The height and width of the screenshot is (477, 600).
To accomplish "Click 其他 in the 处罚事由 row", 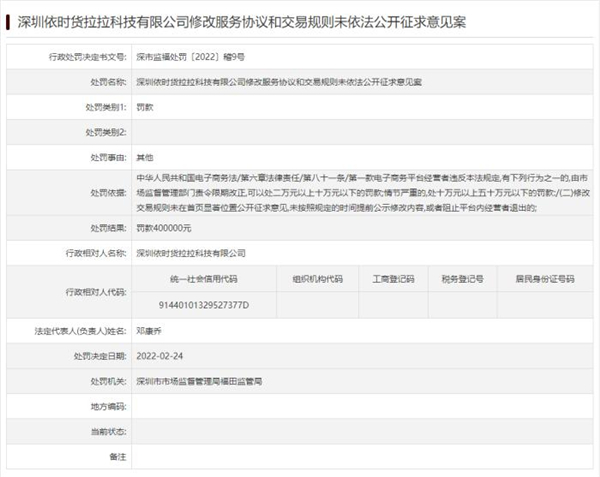I will pyautogui.click(x=144, y=157).
